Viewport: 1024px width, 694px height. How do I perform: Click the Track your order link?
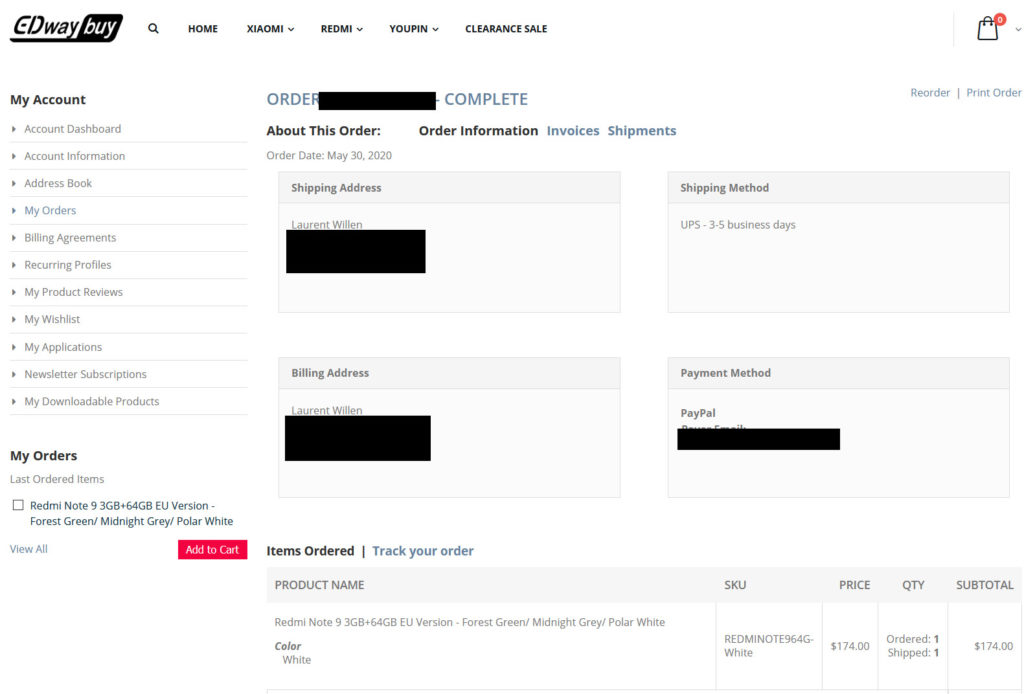423,550
